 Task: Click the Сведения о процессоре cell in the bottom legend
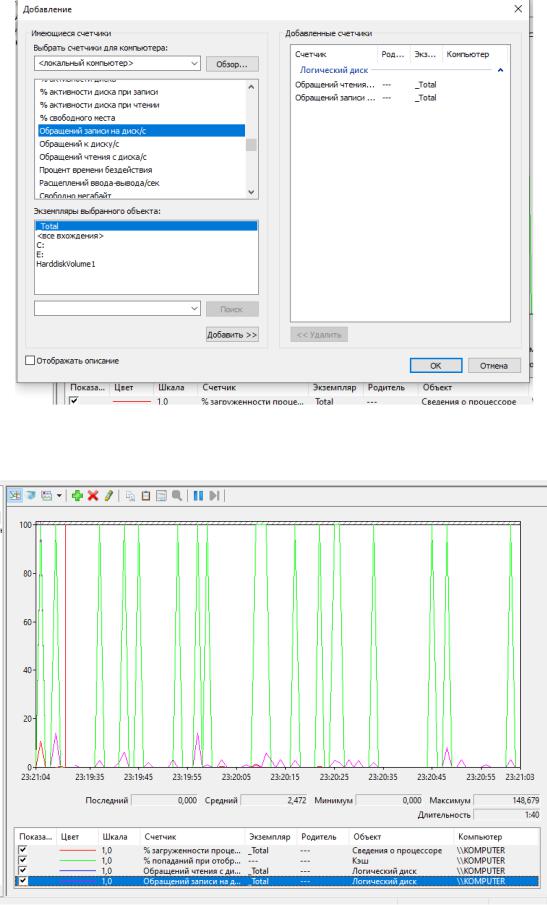click(397, 850)
